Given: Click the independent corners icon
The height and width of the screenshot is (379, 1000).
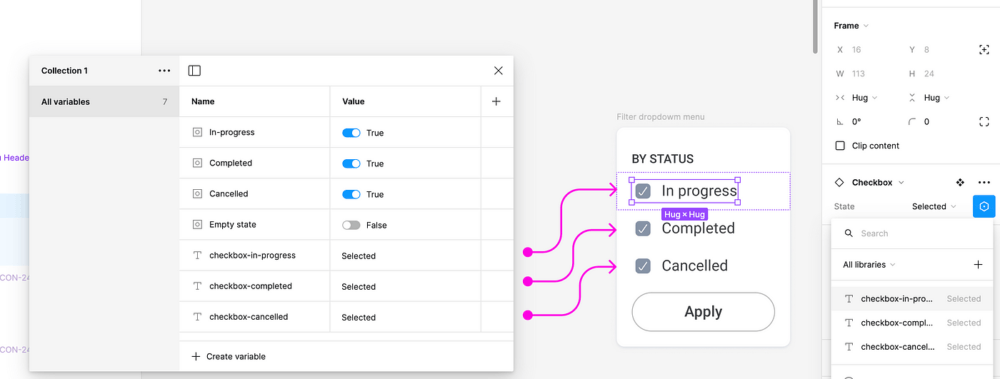Looking at the screenshot, I should click(984, 121).
